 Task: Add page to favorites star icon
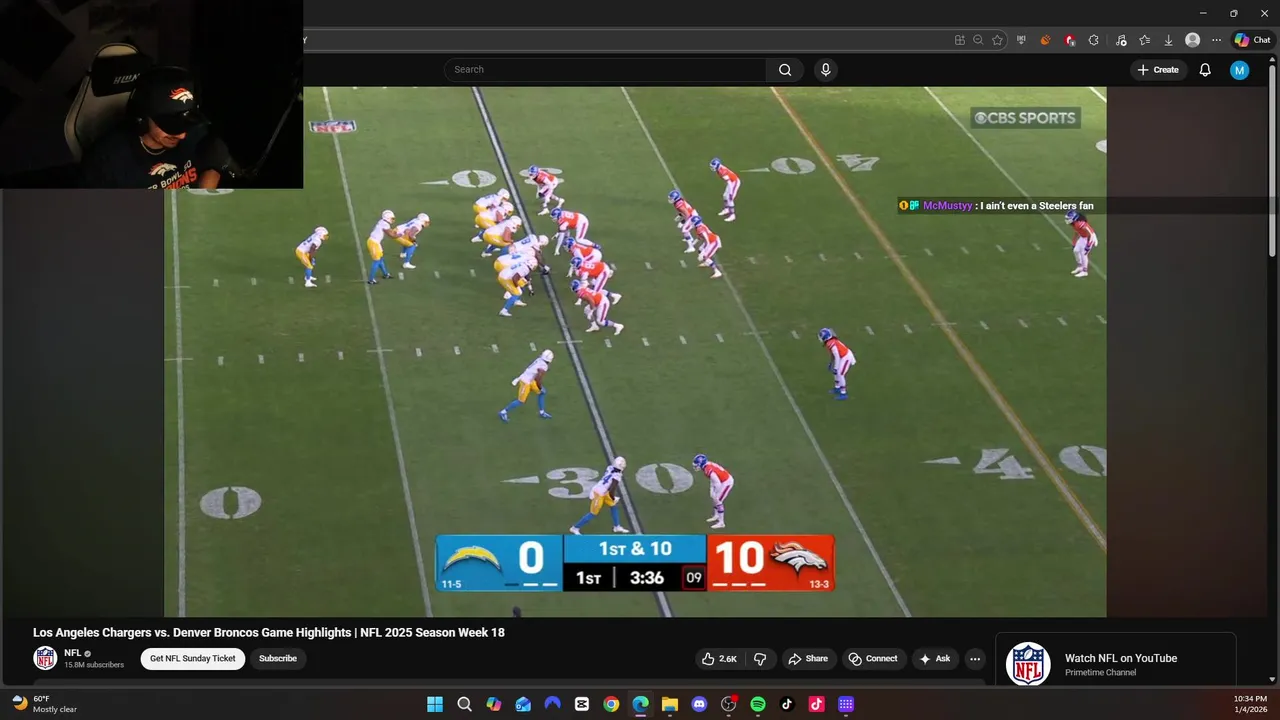pyautogui.click(x=997, y=40)
